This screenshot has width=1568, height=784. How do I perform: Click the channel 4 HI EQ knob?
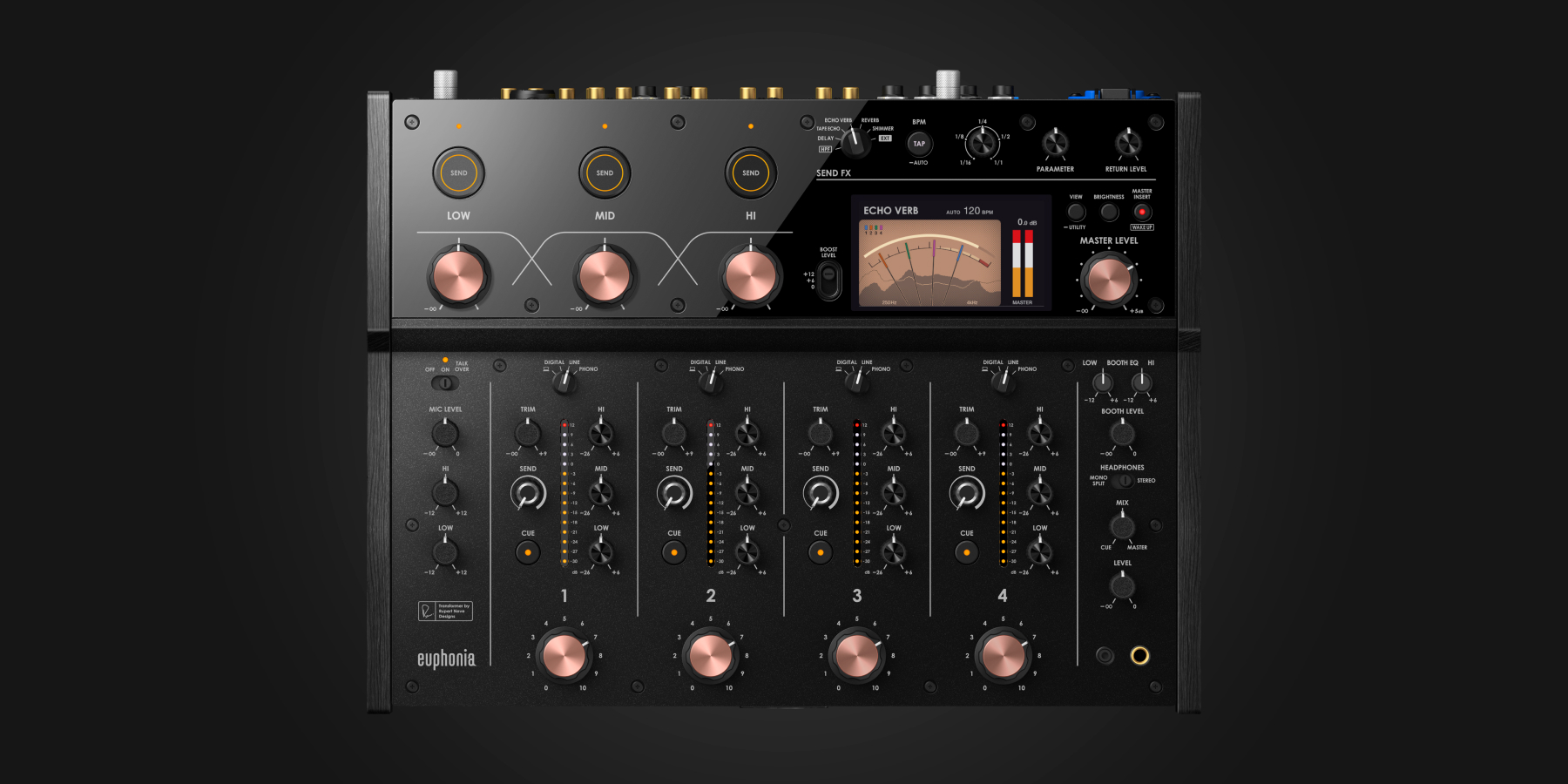click(1040, 433)
